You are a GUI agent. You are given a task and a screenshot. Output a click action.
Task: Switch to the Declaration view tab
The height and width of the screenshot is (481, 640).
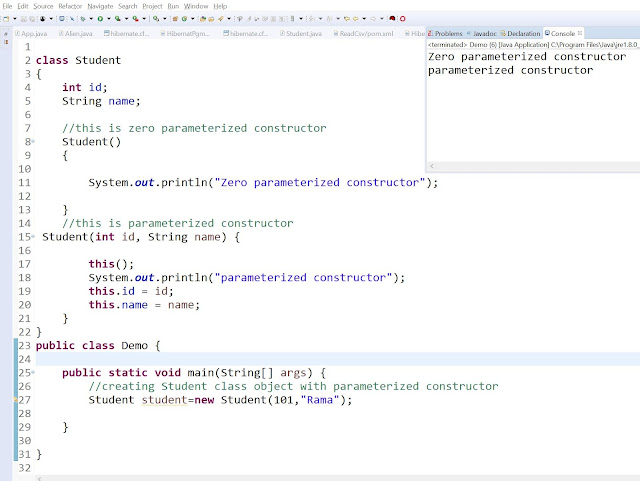click(520, 33)
